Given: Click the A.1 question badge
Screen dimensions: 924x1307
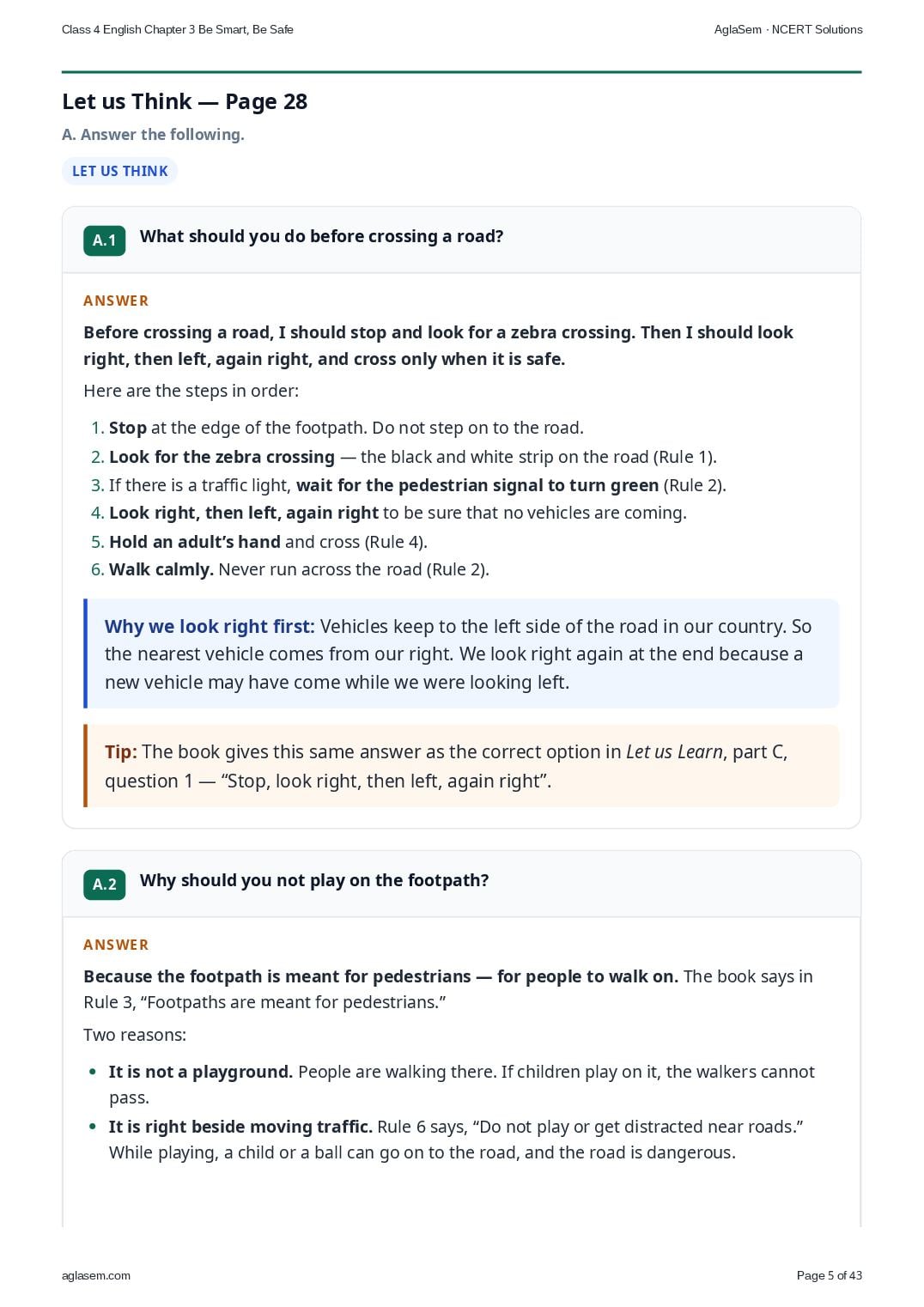Looking at the screenshot, I should pyautogui.click(x=104, y=240).
